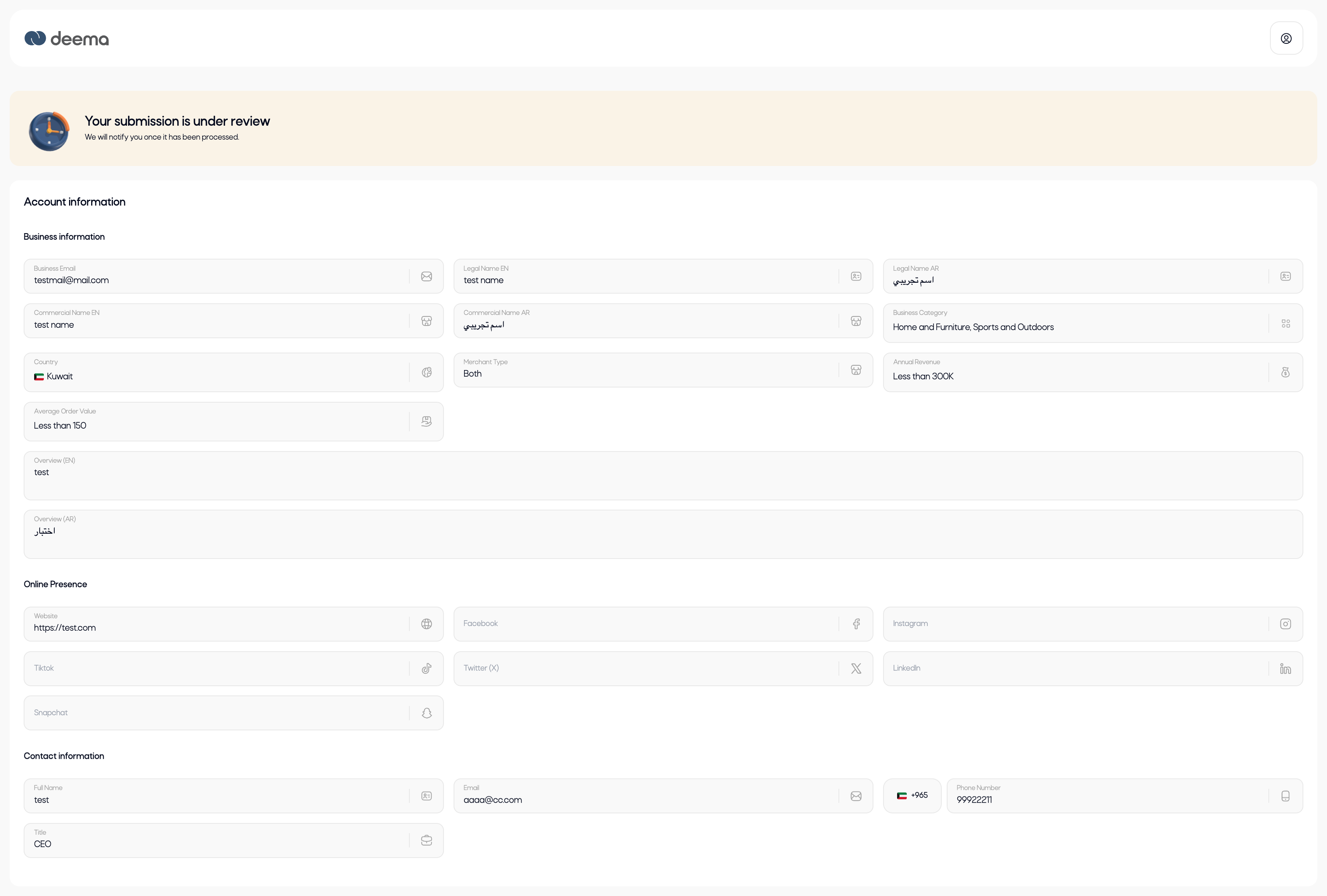Open the user profile icon button
1327x896 pixels.
click(x=1286, y=38)
